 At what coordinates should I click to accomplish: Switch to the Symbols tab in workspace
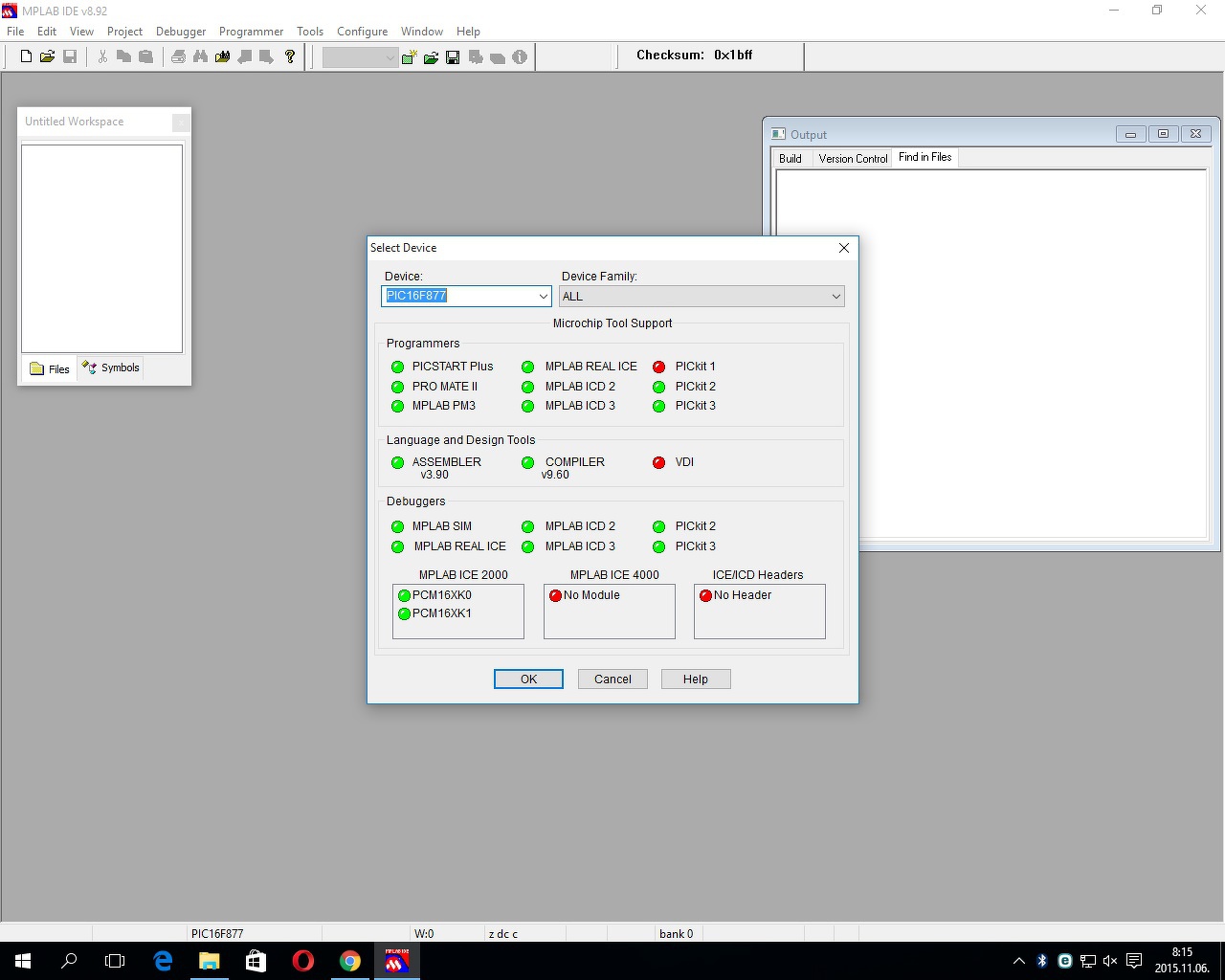(111, 367)
